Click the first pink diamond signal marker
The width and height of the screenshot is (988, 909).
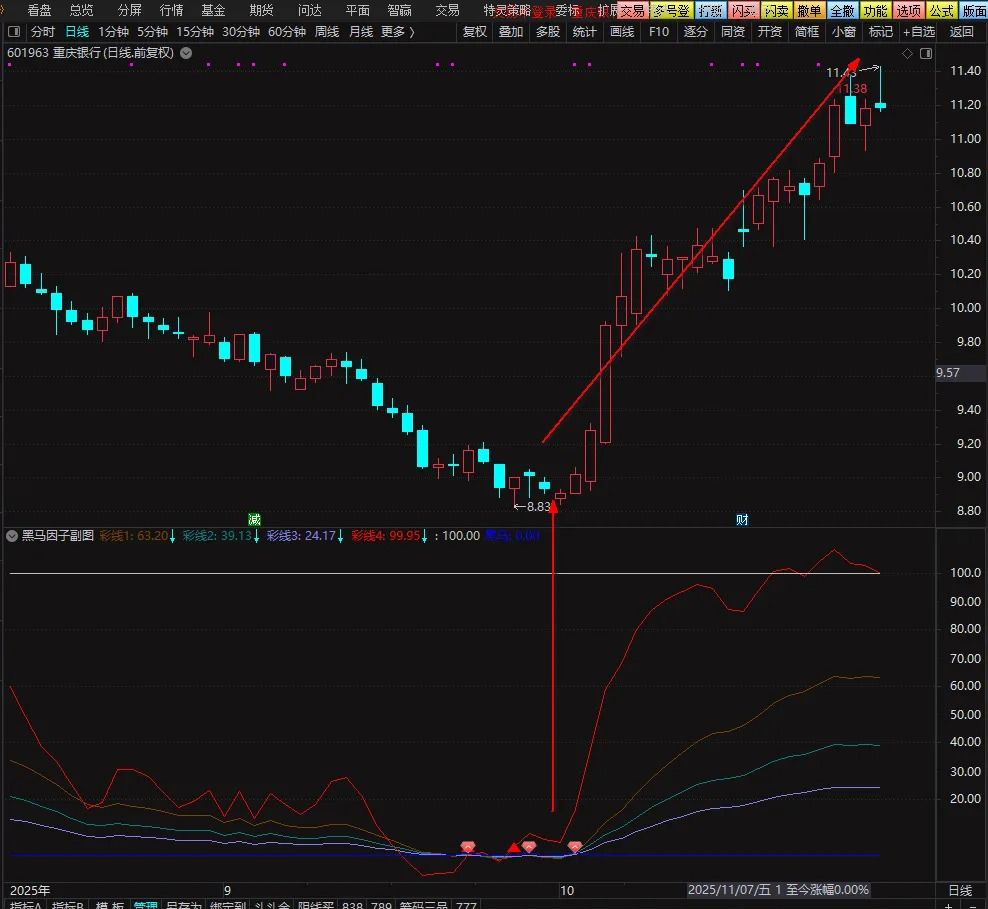tap(467, 847)
